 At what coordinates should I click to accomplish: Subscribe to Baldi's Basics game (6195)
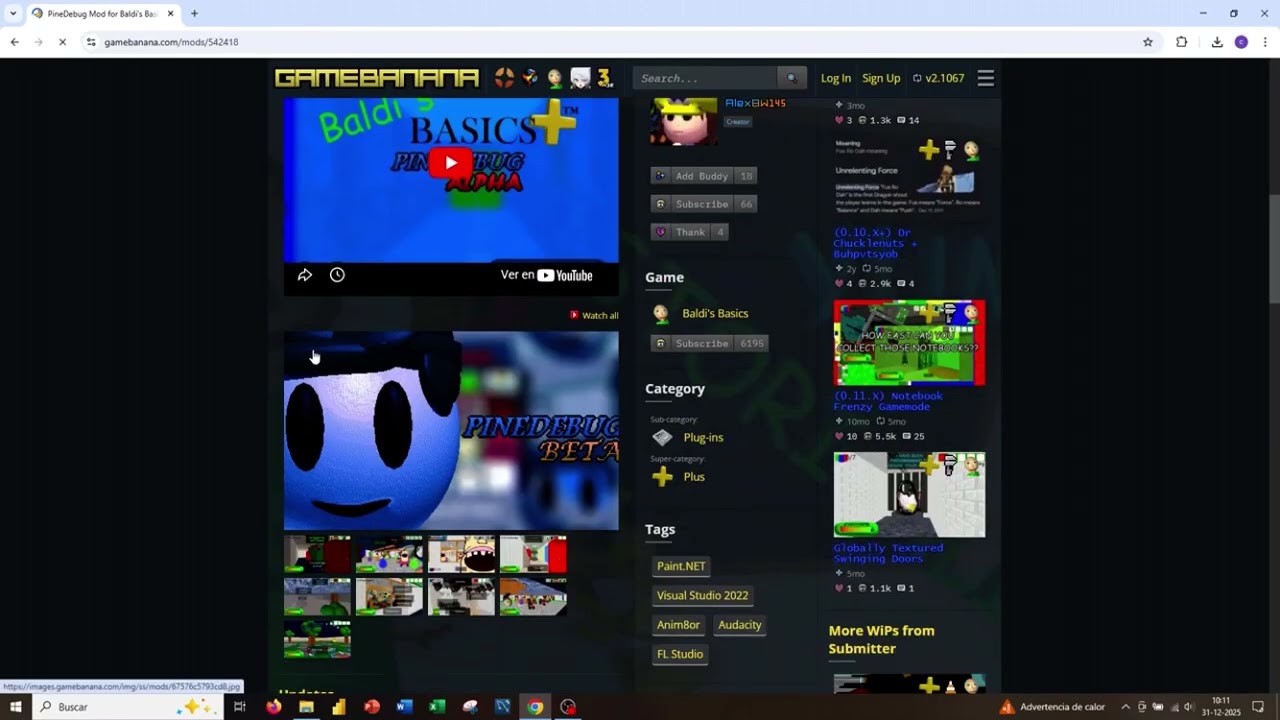pos(709,343)
